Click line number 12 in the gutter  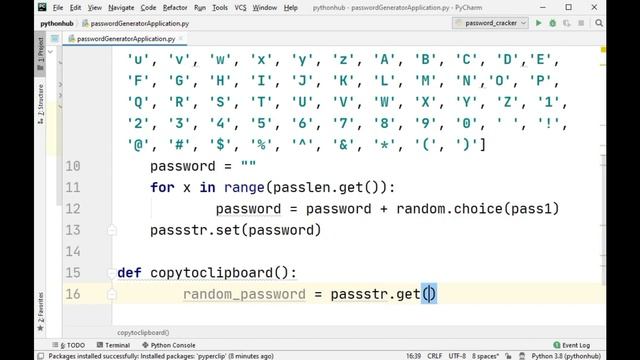(73, 209)
